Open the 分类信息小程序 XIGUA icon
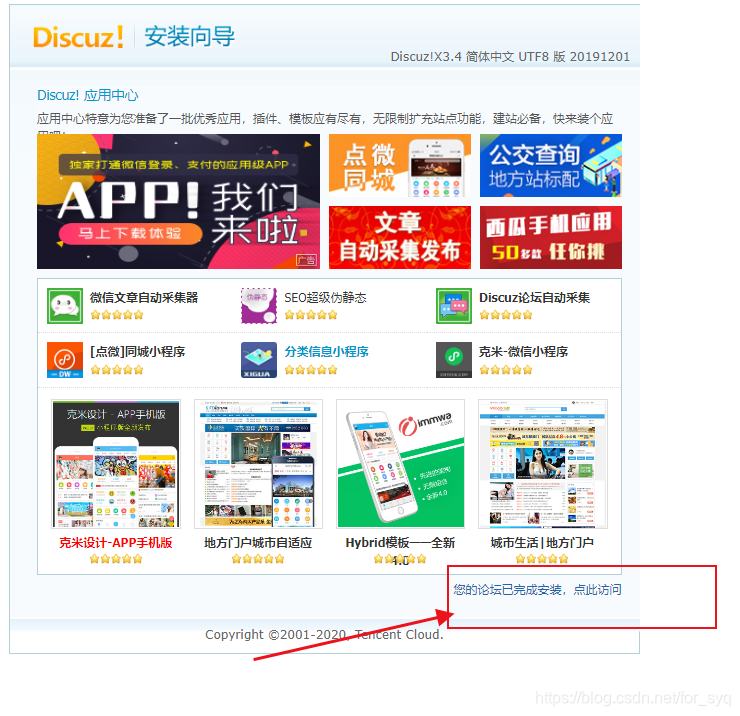The image size is (740, 716). coord(259,360)
